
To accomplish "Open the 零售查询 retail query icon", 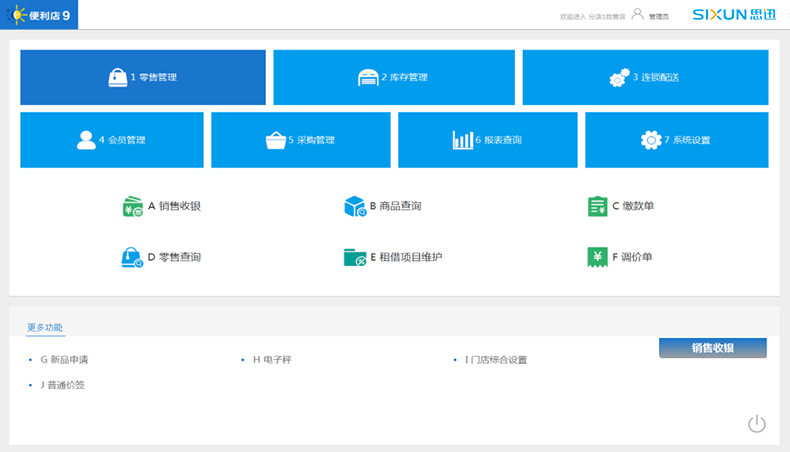I will coord(132,257).
